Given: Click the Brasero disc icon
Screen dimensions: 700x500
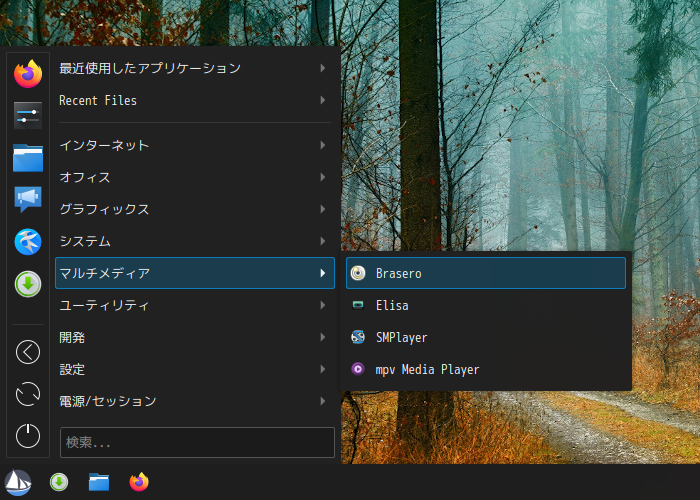Looking at the screenshot, I should (358, 273).
